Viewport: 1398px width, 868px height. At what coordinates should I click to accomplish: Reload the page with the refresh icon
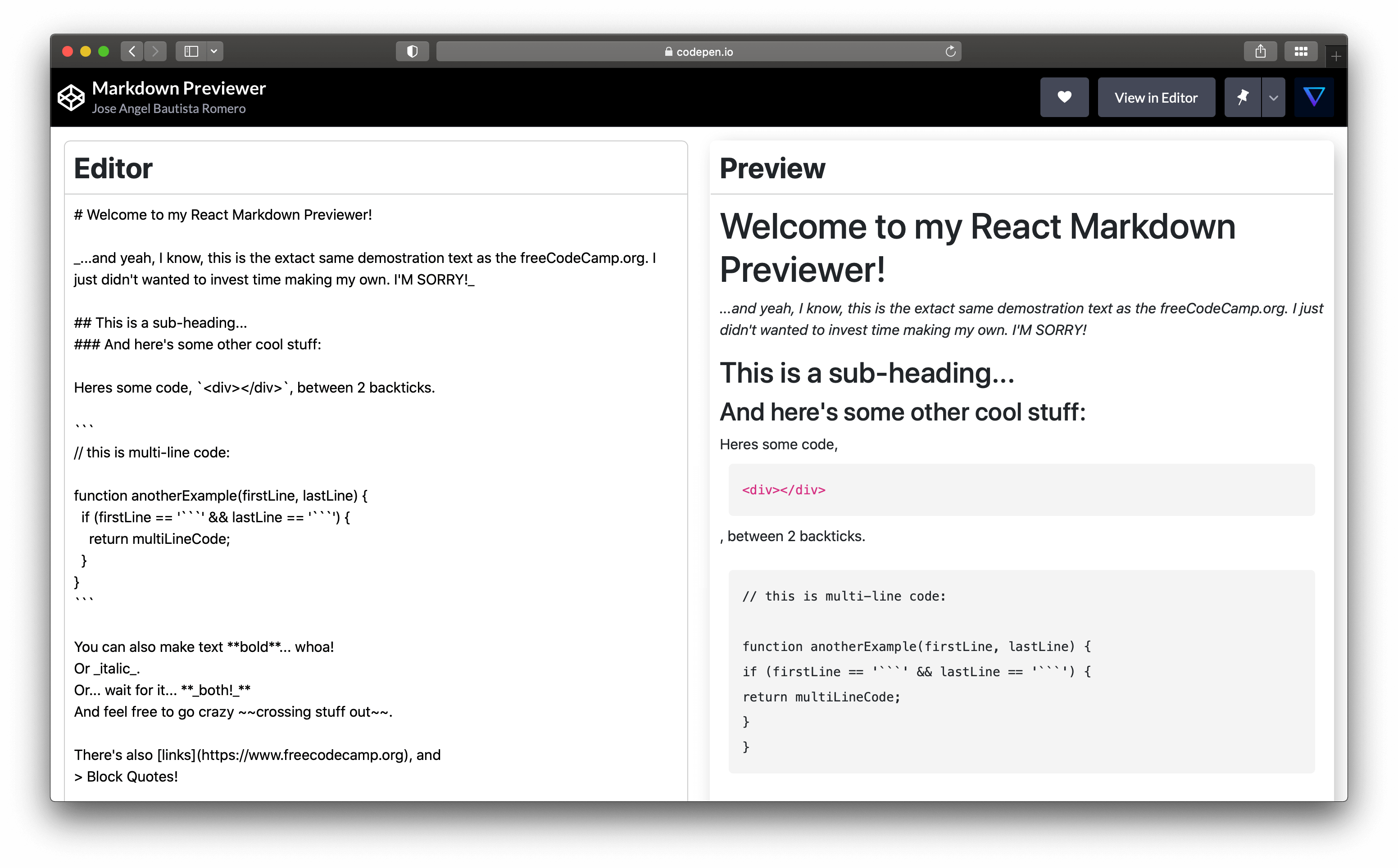[x=950, y=51]
